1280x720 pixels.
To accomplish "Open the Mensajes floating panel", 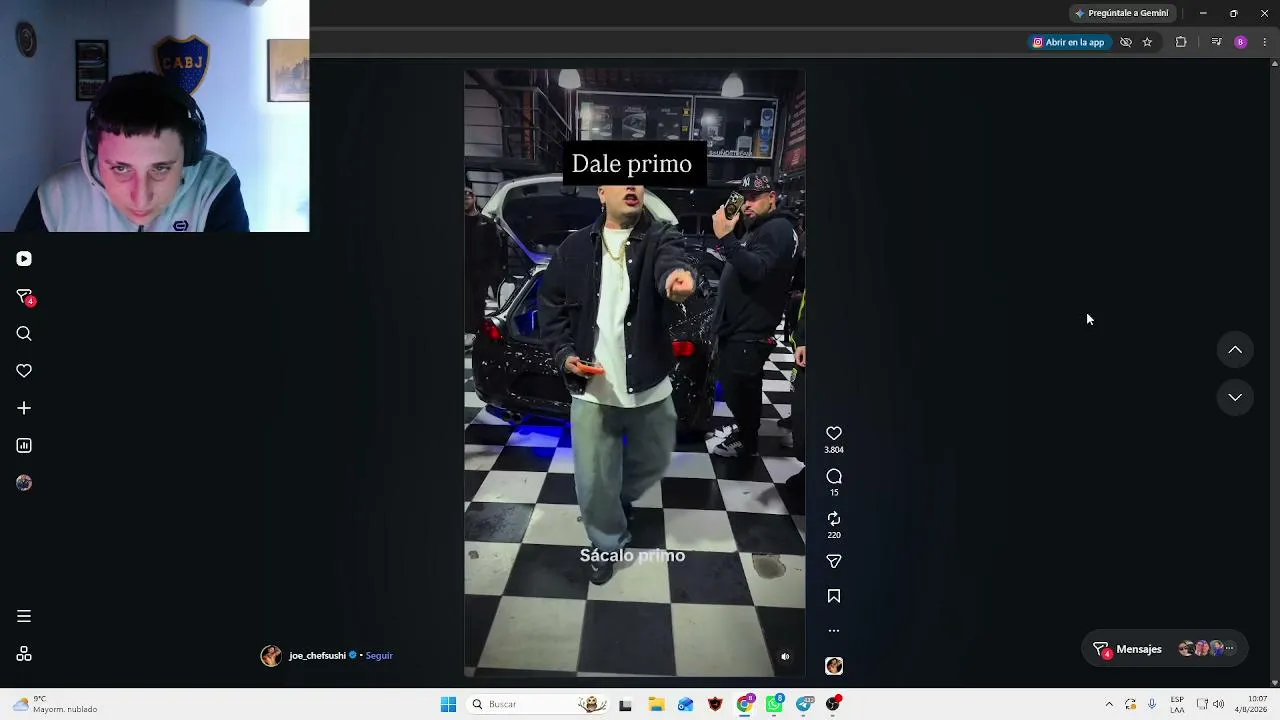I will coord(1166,649).
